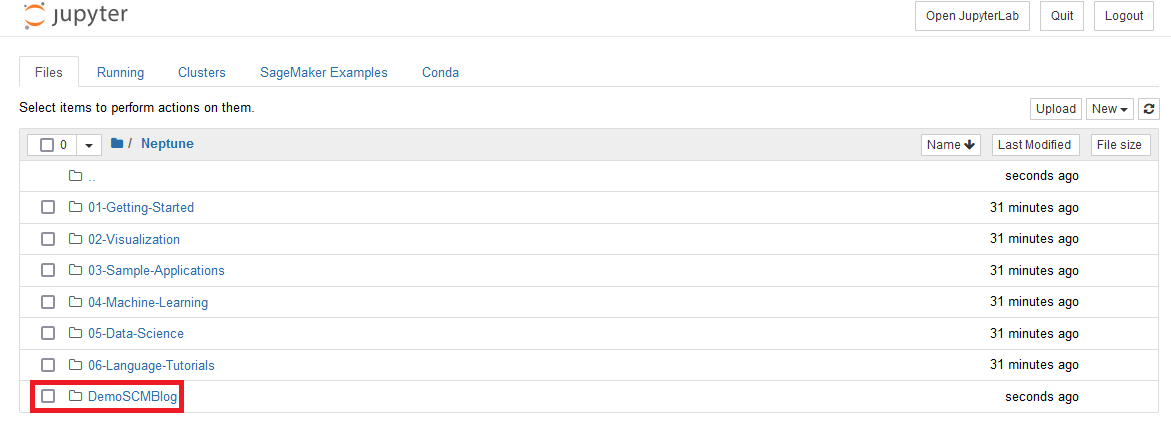Open the 05-Data-Science folder link
Image resolution: width=1171 pixels, height=424 pixels.
tap(136, 333)
